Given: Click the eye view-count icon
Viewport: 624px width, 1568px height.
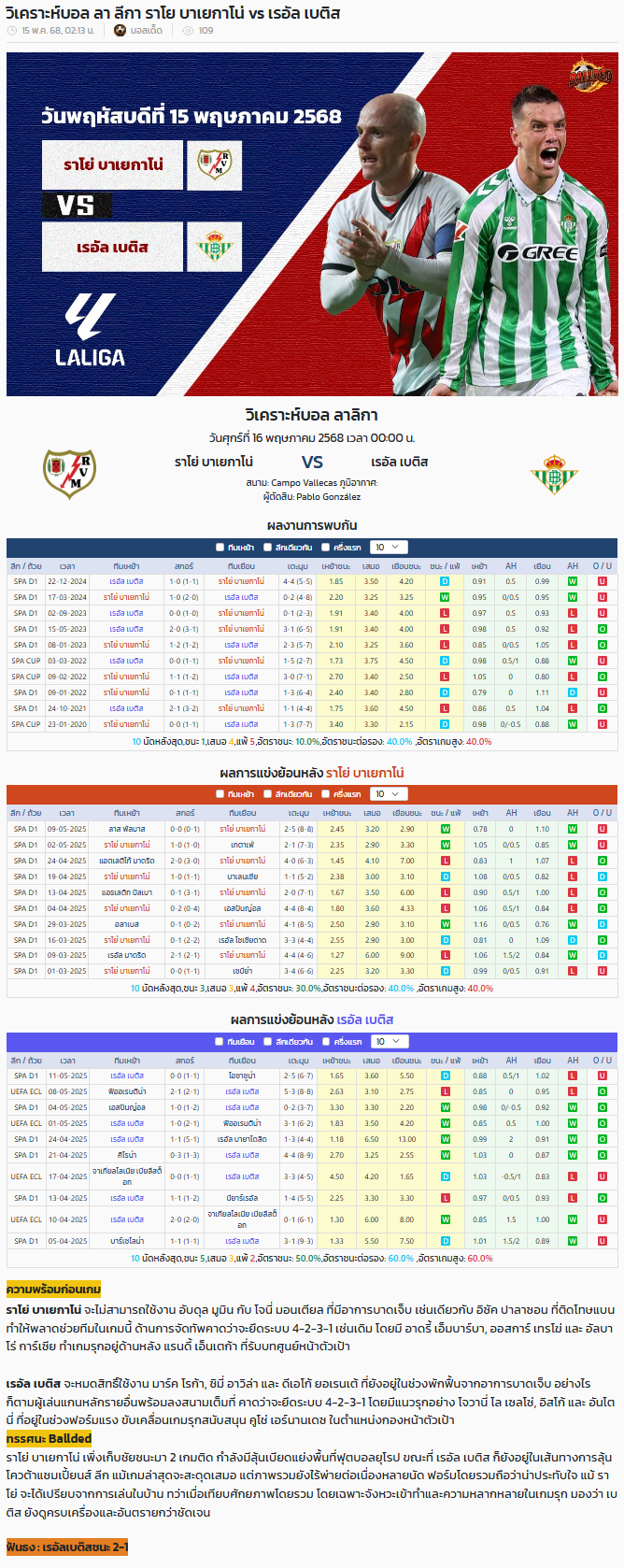Looking at the screenshot, I should coord(188,31).
